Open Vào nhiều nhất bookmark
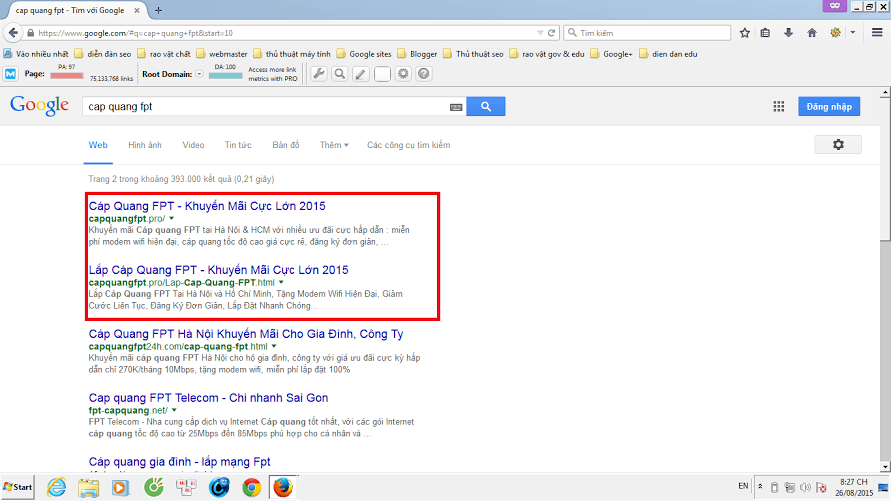Viewport: 891px width, 501px height. coord(36,54)
